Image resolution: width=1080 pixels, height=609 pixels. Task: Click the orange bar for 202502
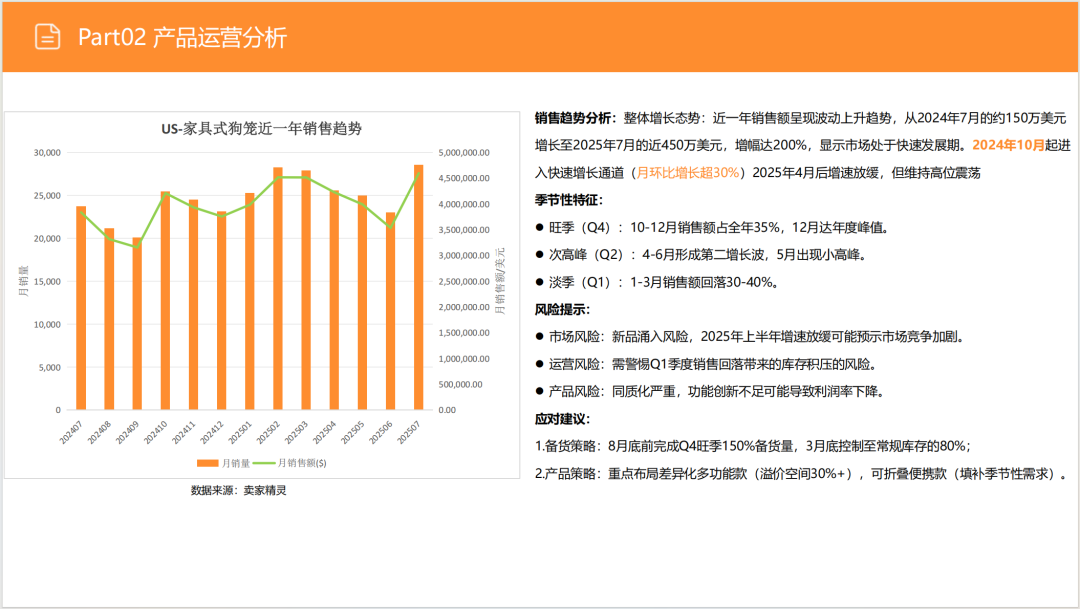point(278,289)
